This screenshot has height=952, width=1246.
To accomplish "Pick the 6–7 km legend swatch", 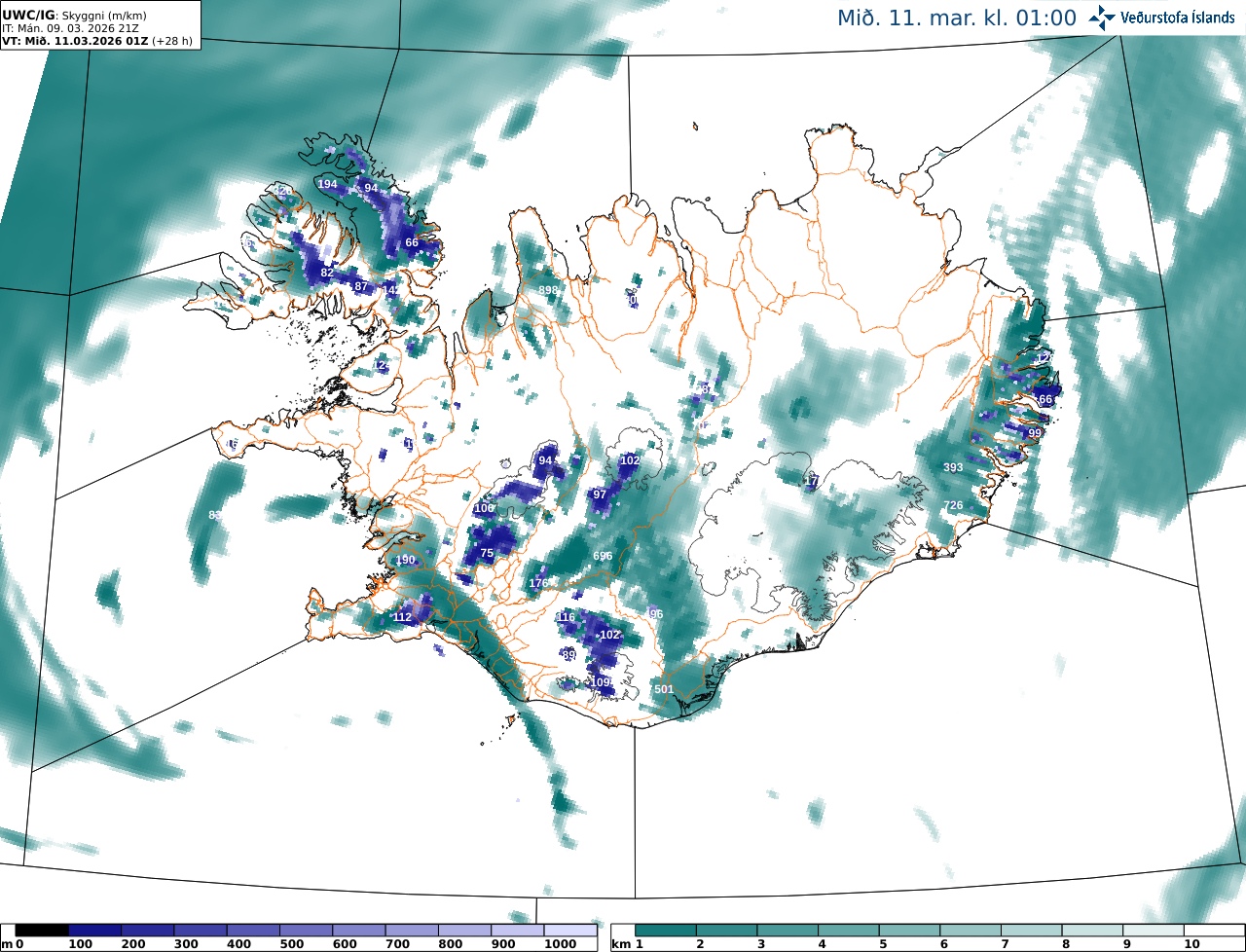I will (x=971, y=931).
